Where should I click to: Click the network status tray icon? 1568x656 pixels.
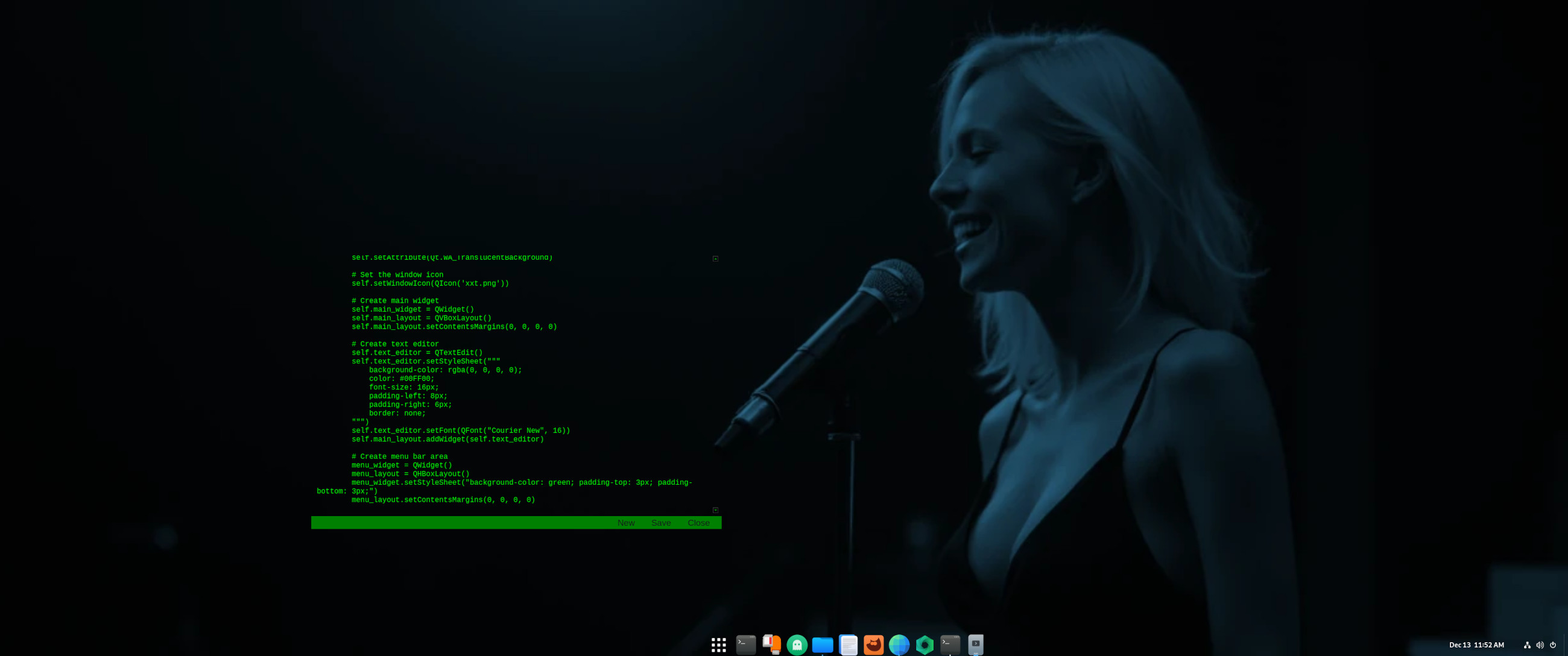1526,645
